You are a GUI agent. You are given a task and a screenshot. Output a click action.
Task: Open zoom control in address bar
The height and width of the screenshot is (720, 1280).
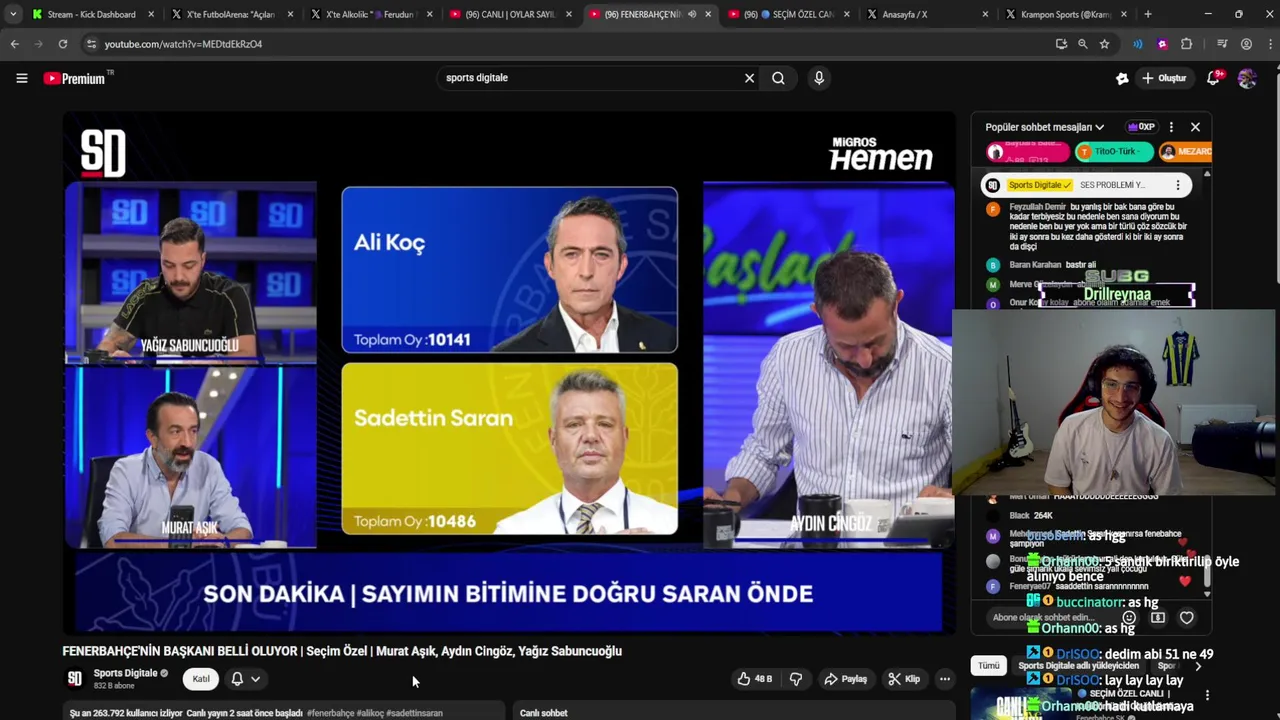(x=1083, y=44)
